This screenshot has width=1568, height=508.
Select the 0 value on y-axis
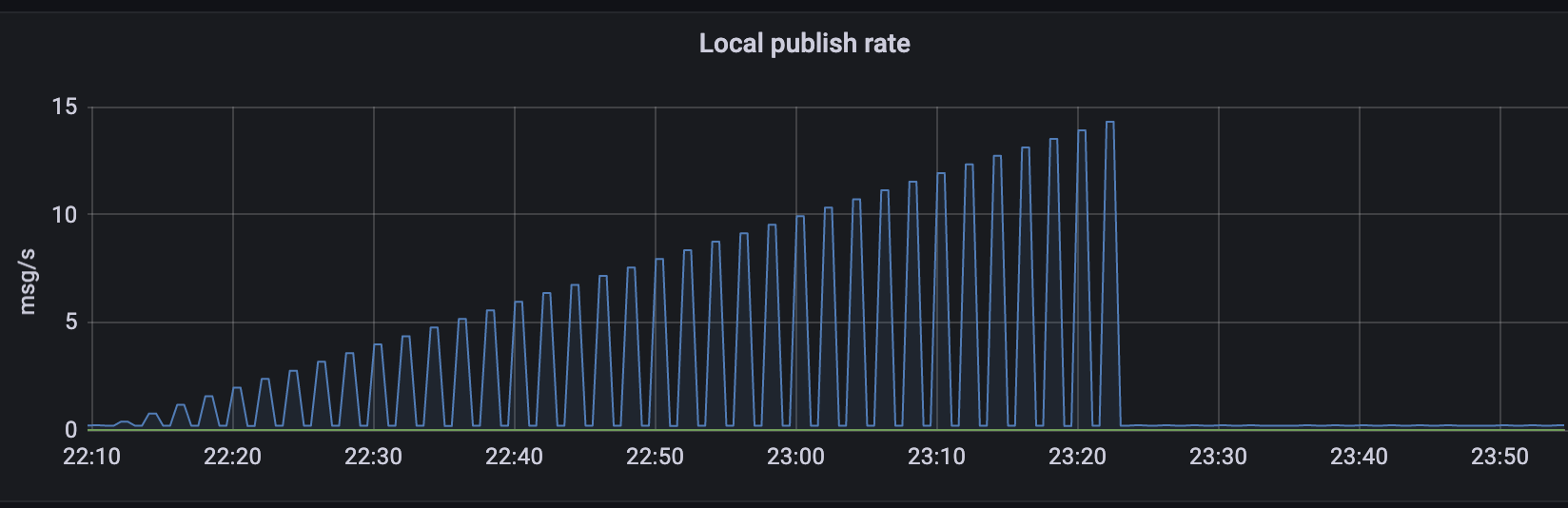click(x=71, y=430)
